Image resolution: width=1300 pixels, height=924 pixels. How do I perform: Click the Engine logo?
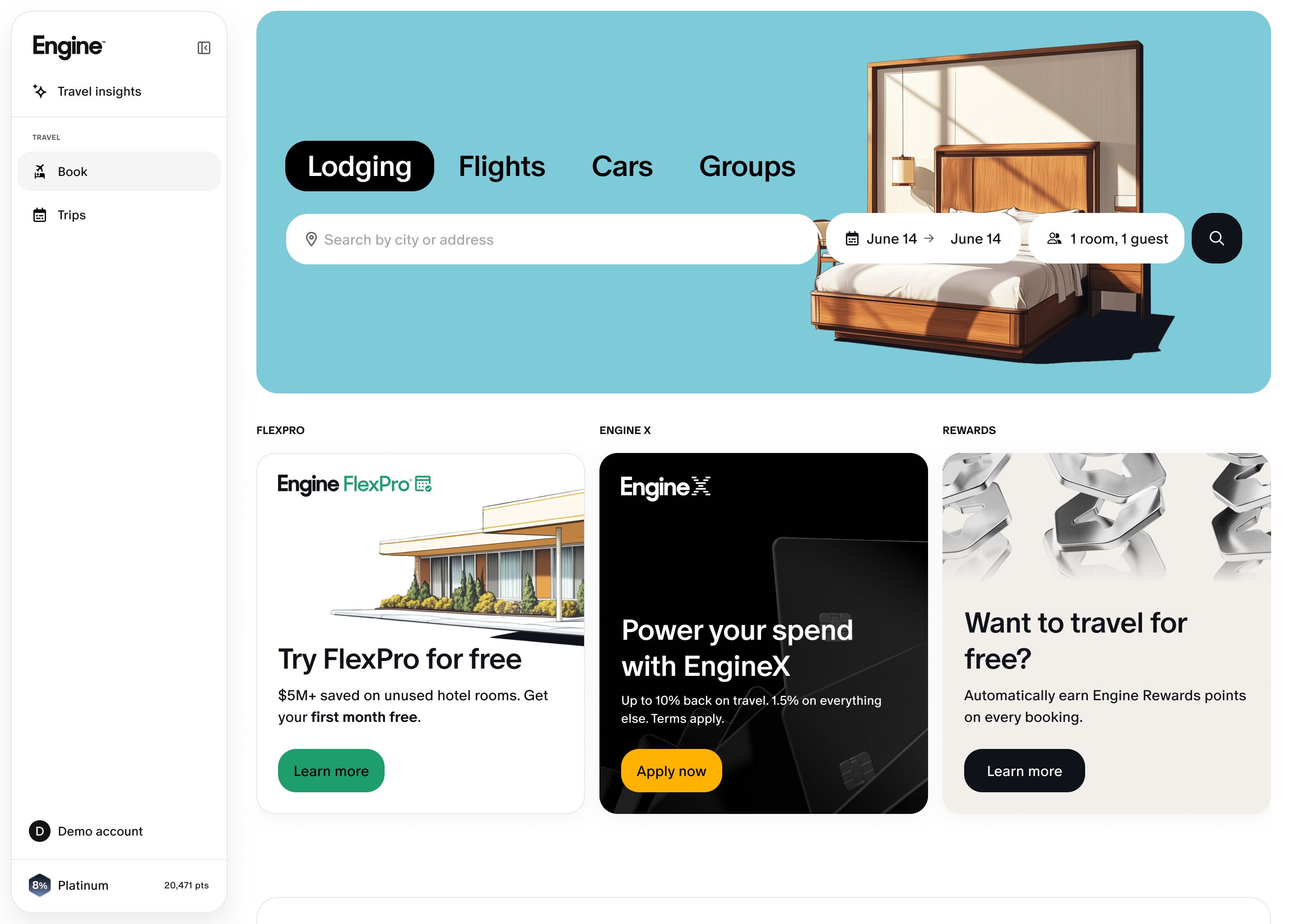[x=69, y=46]
